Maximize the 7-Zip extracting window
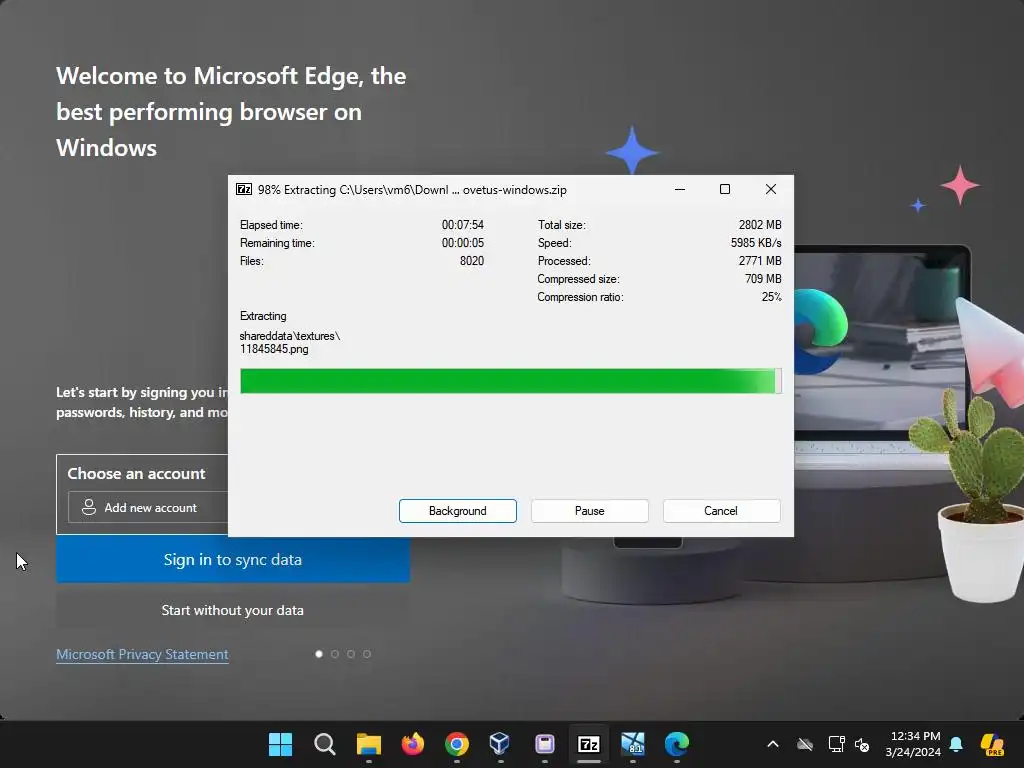Viewport: 1024px width, 768px height. 725,189
